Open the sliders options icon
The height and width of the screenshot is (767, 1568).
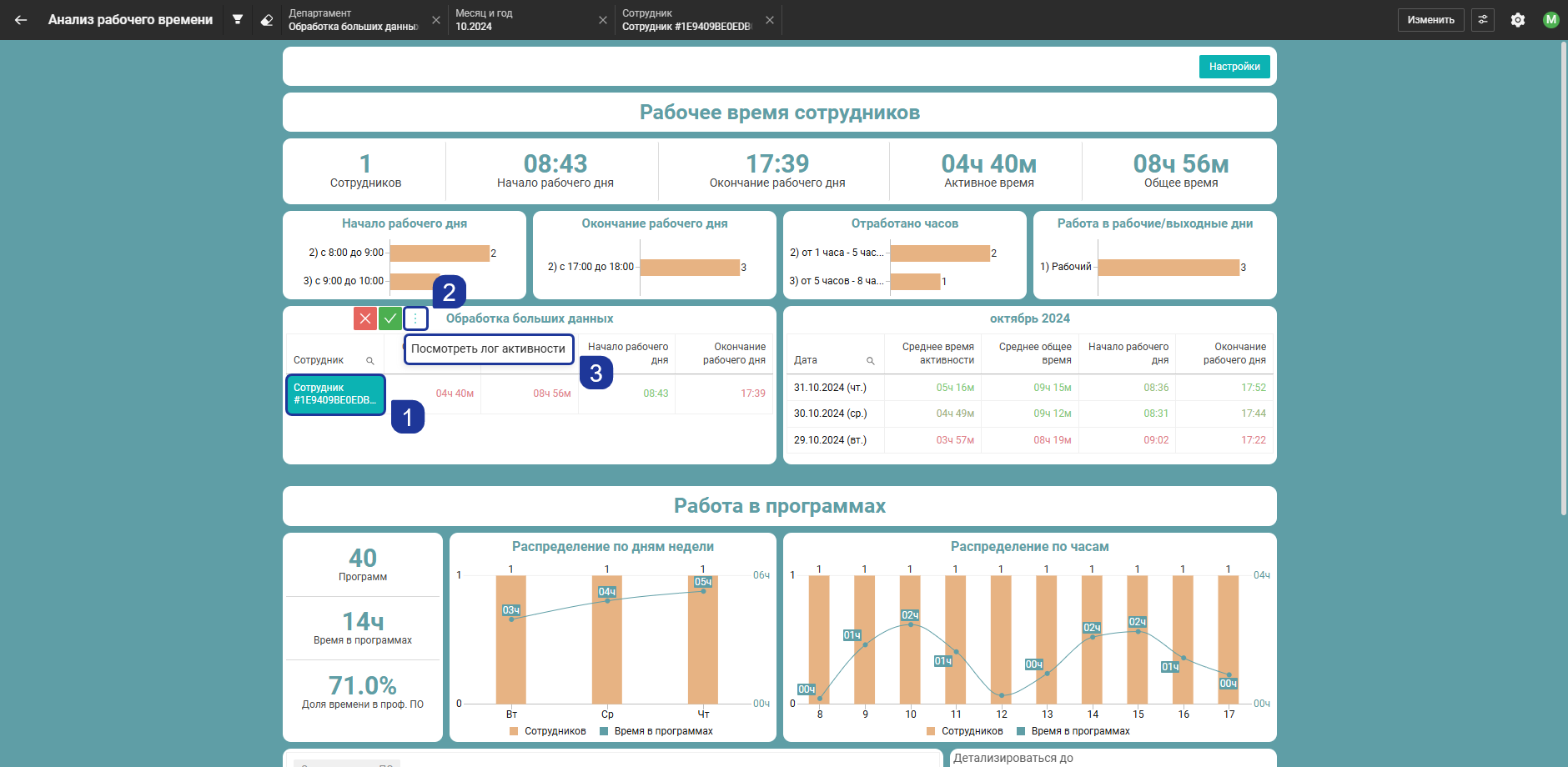(1483, 20)
